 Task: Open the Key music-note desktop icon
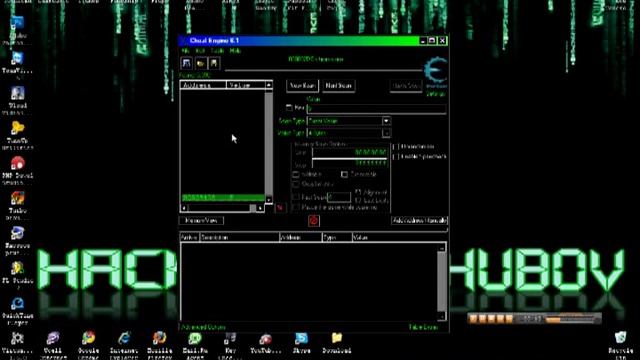[230, 339]
